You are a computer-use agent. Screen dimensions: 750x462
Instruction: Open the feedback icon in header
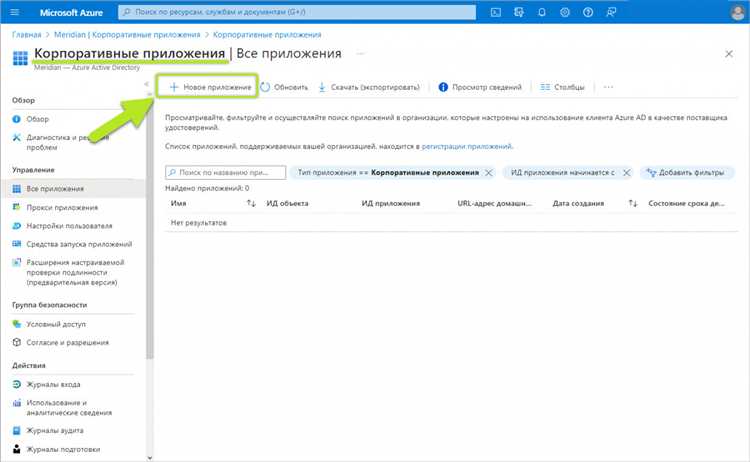(611, 12)
